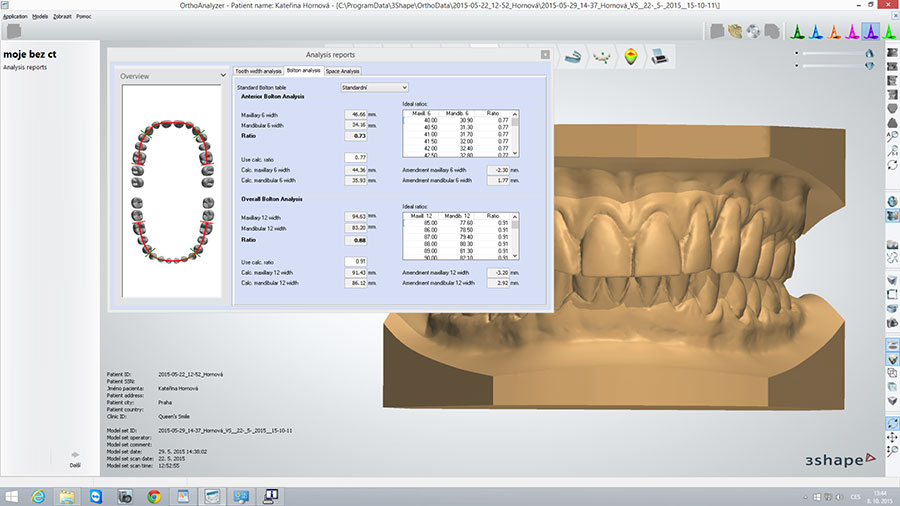Click the wireframe box icon in right sidebar
Viewport: 900px width, 506px height.
tap(892, 294)
